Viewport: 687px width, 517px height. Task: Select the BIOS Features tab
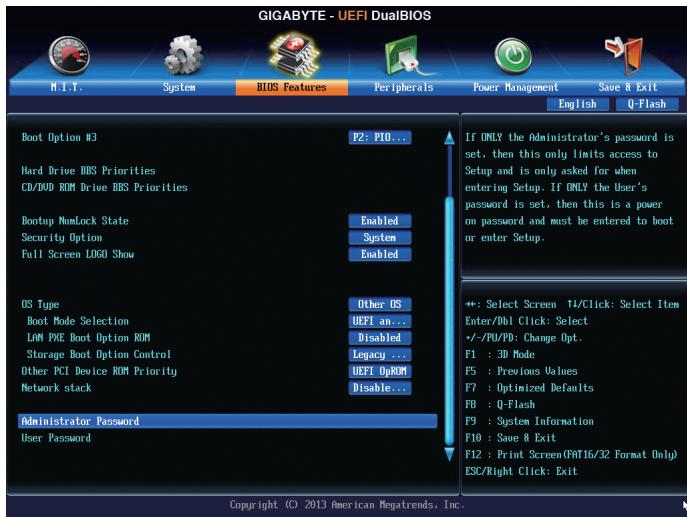coord(292,87)
